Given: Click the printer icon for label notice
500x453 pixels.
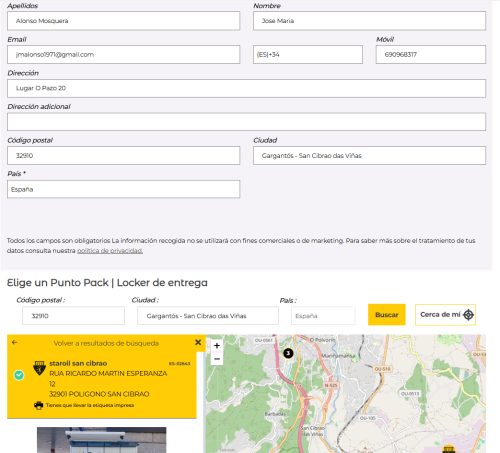Looking at the screenshot, I should pyautogui.click(x=39, y=405).
